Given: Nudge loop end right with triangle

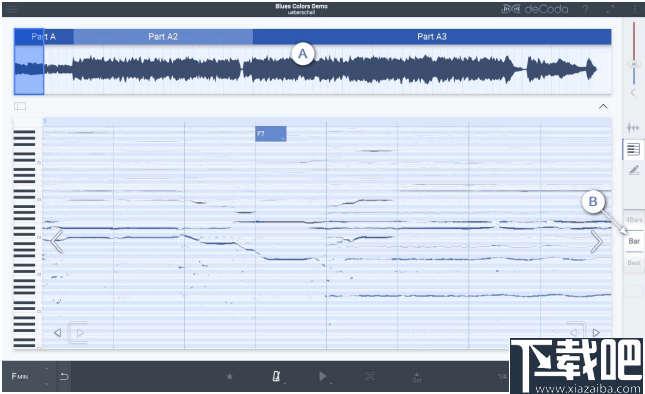Looking at the screenshot, I should [596, 333].
